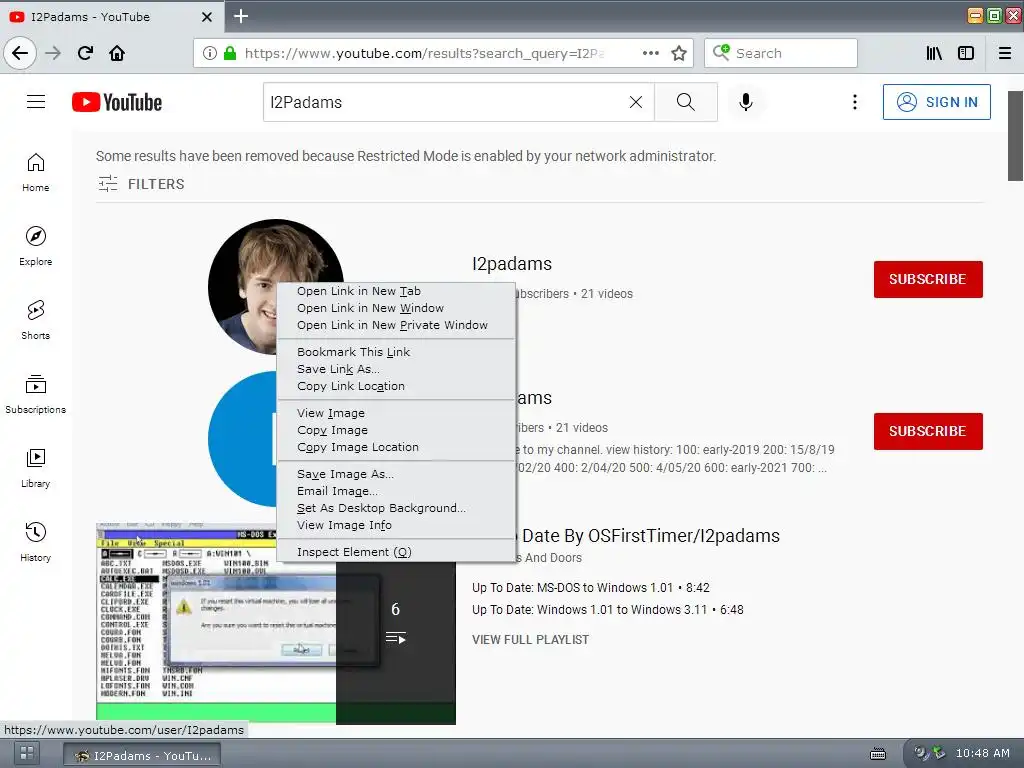Screen dimensions: 1024x768
Task: Click the page vertical scrollbar thumb
Action: 1016,135
